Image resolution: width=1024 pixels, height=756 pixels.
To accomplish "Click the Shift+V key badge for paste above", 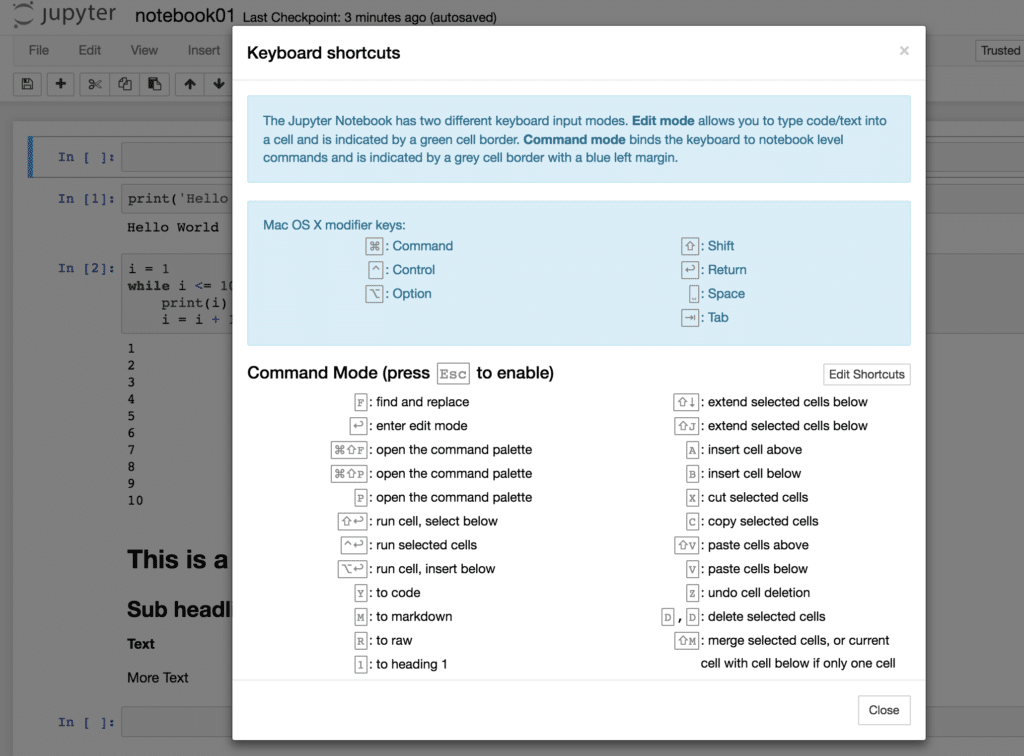I will click(687, 545).
